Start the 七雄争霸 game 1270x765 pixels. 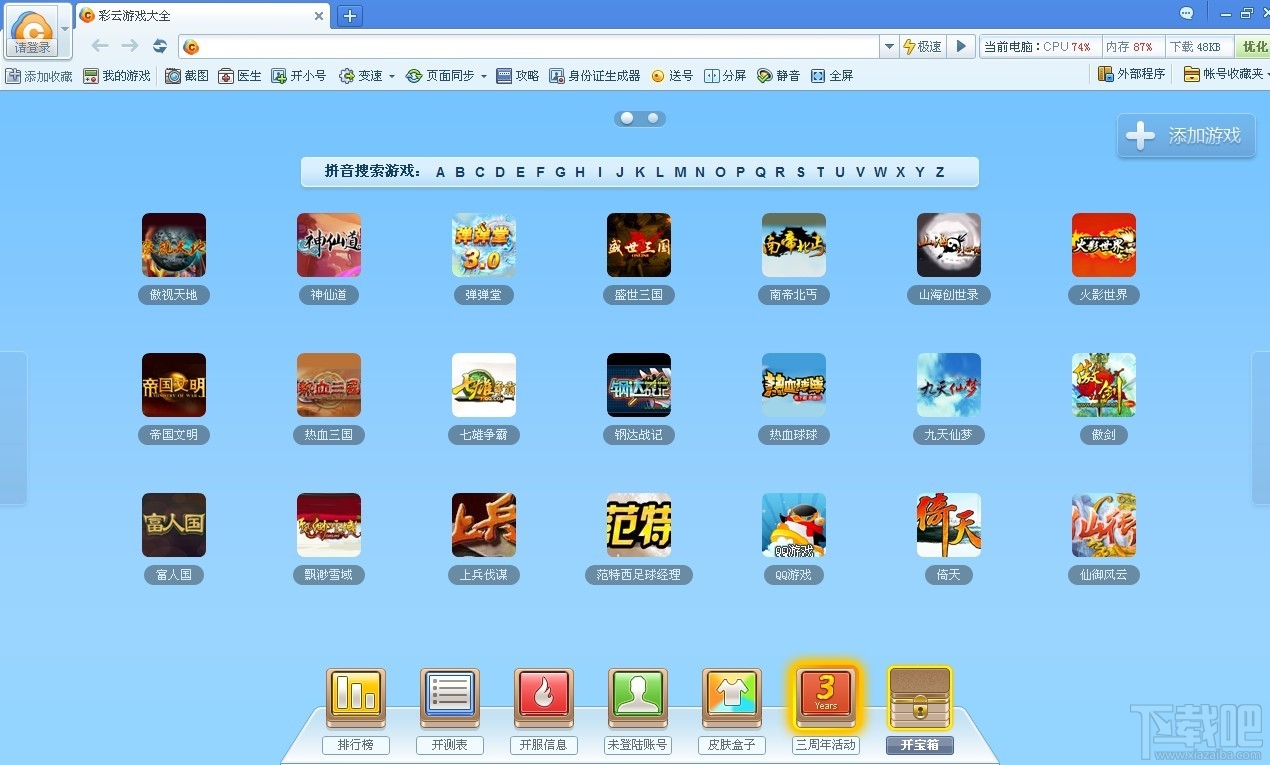(484, 385)
